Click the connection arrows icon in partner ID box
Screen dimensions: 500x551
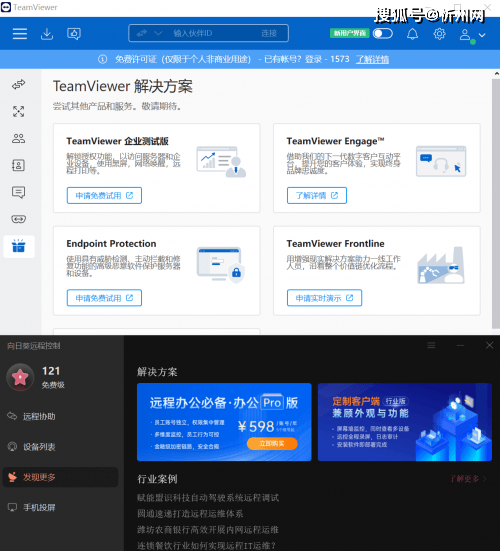pyautogui.click(x=141, y=33)
